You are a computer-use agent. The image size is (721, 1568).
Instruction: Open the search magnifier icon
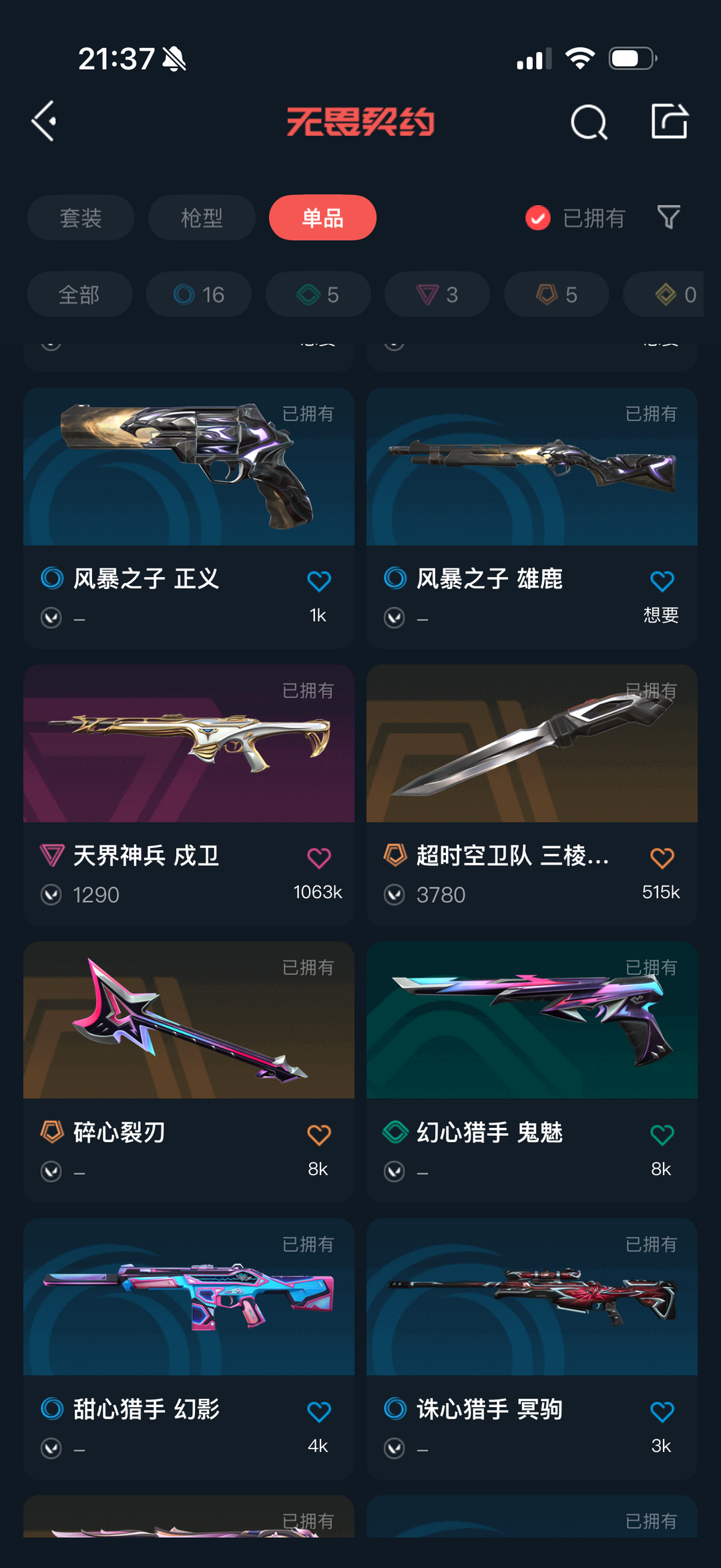click(589, 122)
